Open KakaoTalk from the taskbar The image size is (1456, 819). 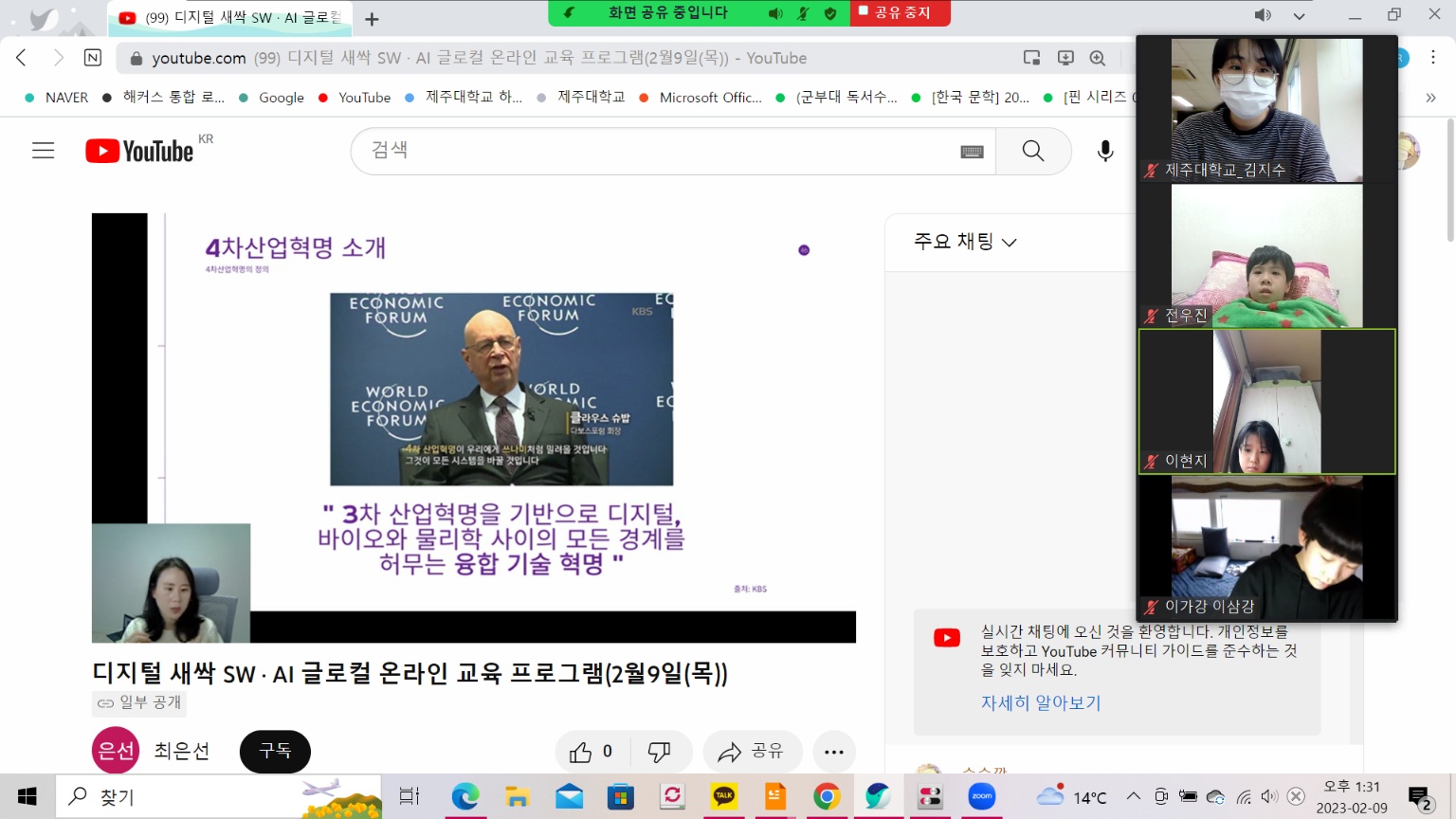pyautogui.click(x=724, y=796)
